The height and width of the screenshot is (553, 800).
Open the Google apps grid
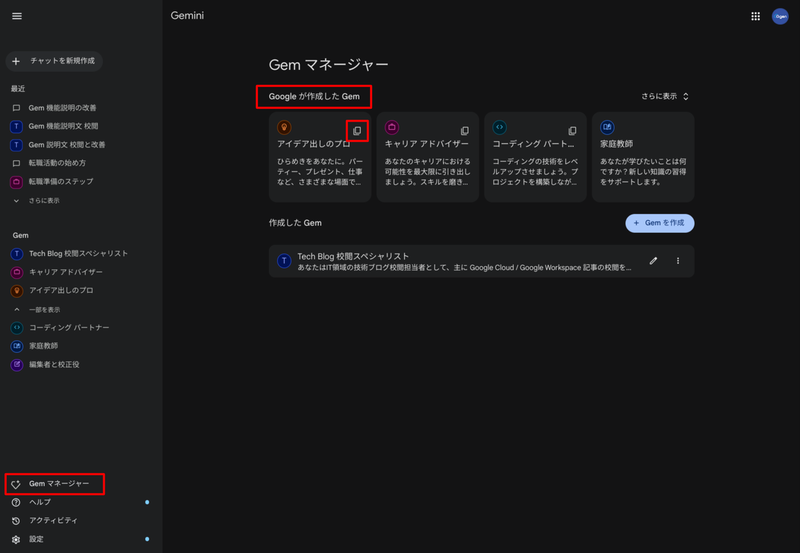pyautogui.click(x=755, y=16)
